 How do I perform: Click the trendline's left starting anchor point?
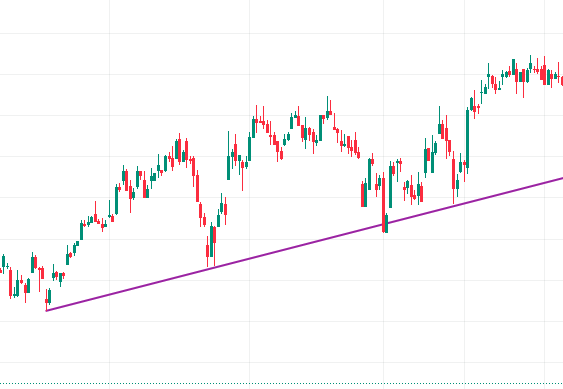46,311
